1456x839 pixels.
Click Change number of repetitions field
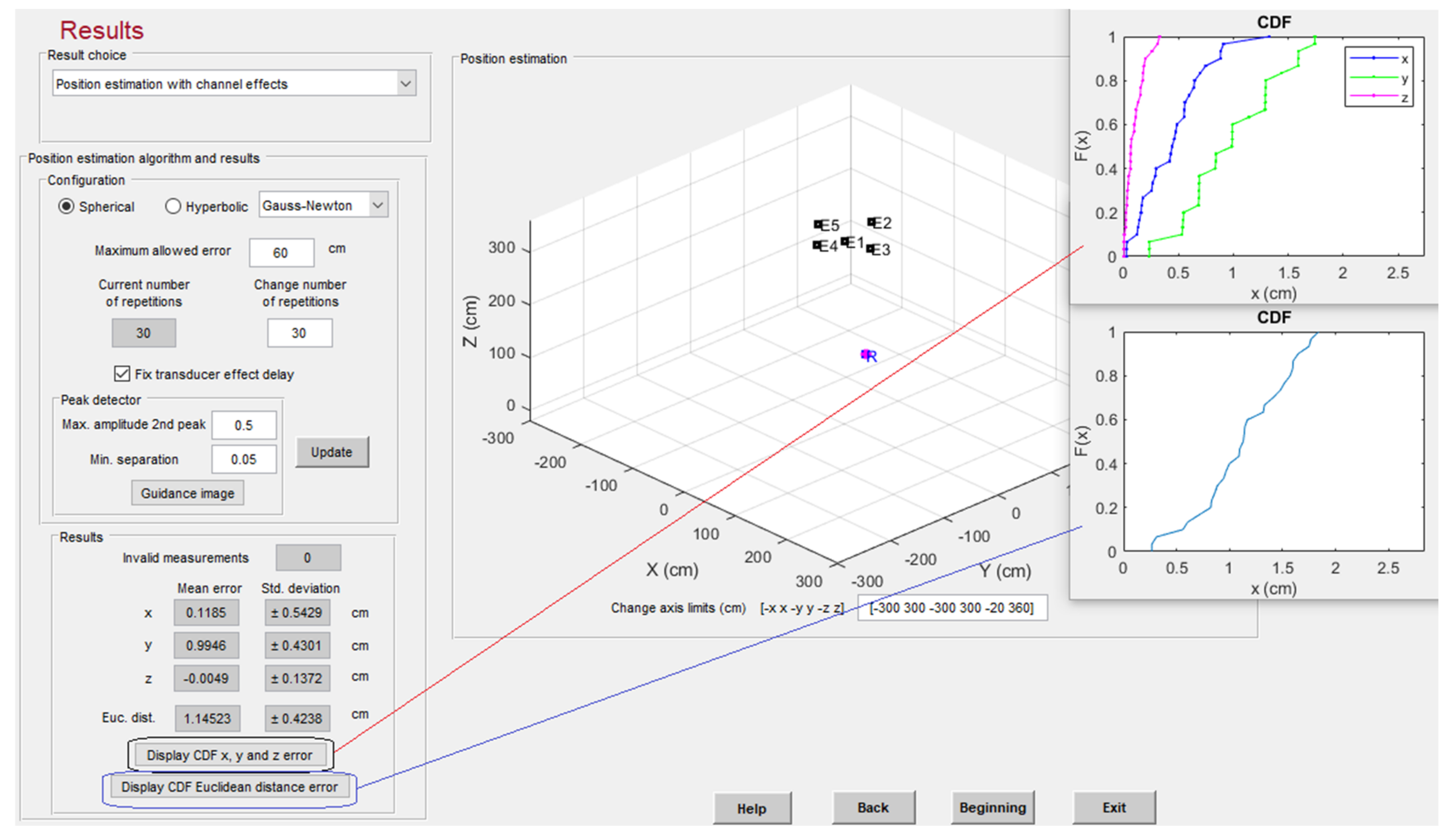coord(299,333)
